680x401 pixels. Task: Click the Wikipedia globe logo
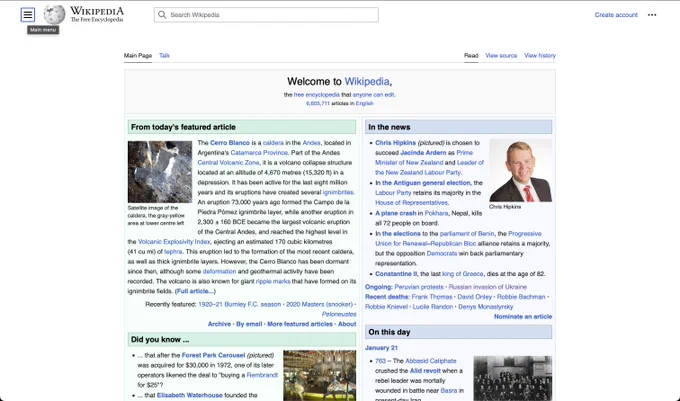coord(54,15)
